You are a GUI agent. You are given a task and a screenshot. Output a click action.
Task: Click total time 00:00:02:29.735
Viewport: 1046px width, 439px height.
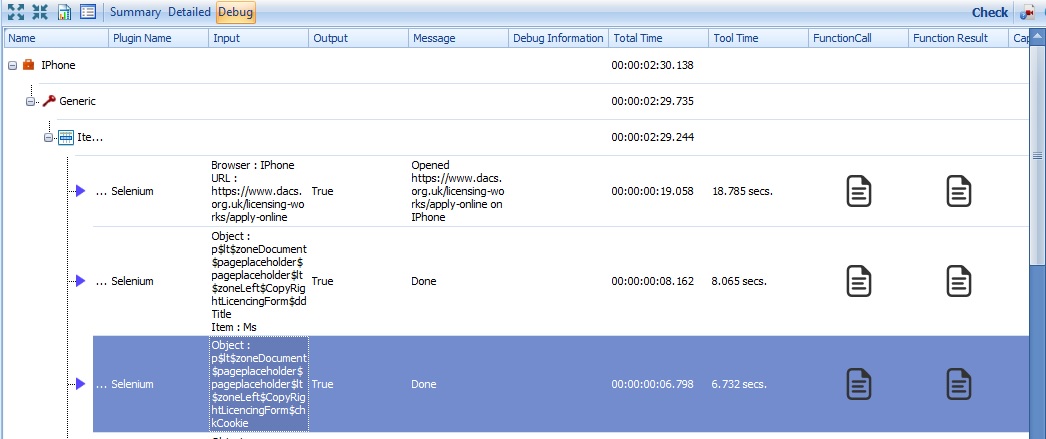pos(652,101)
